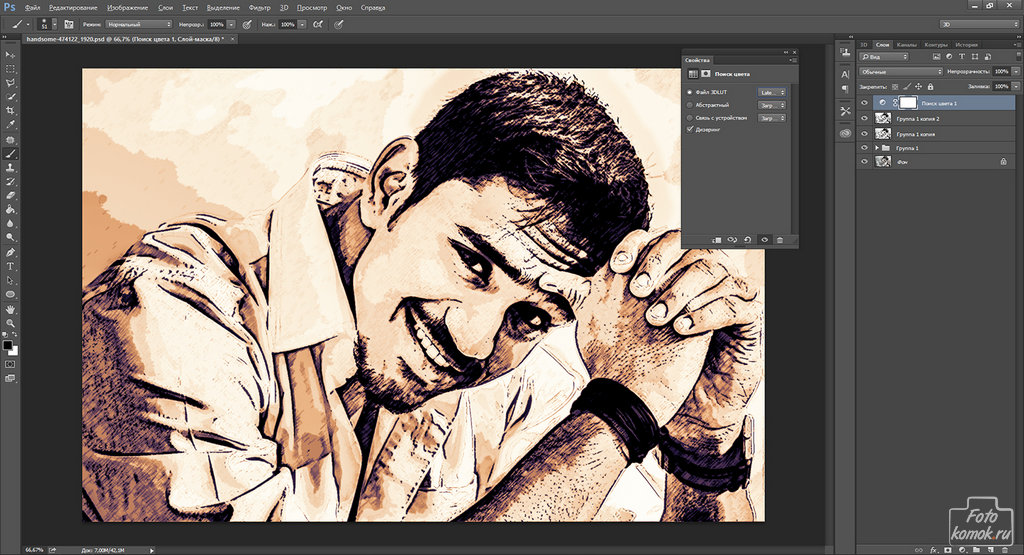Hide the Группа 1 копия 2 layer
This screenshot has width=1024, height=555.
click(x=864, y=118)
